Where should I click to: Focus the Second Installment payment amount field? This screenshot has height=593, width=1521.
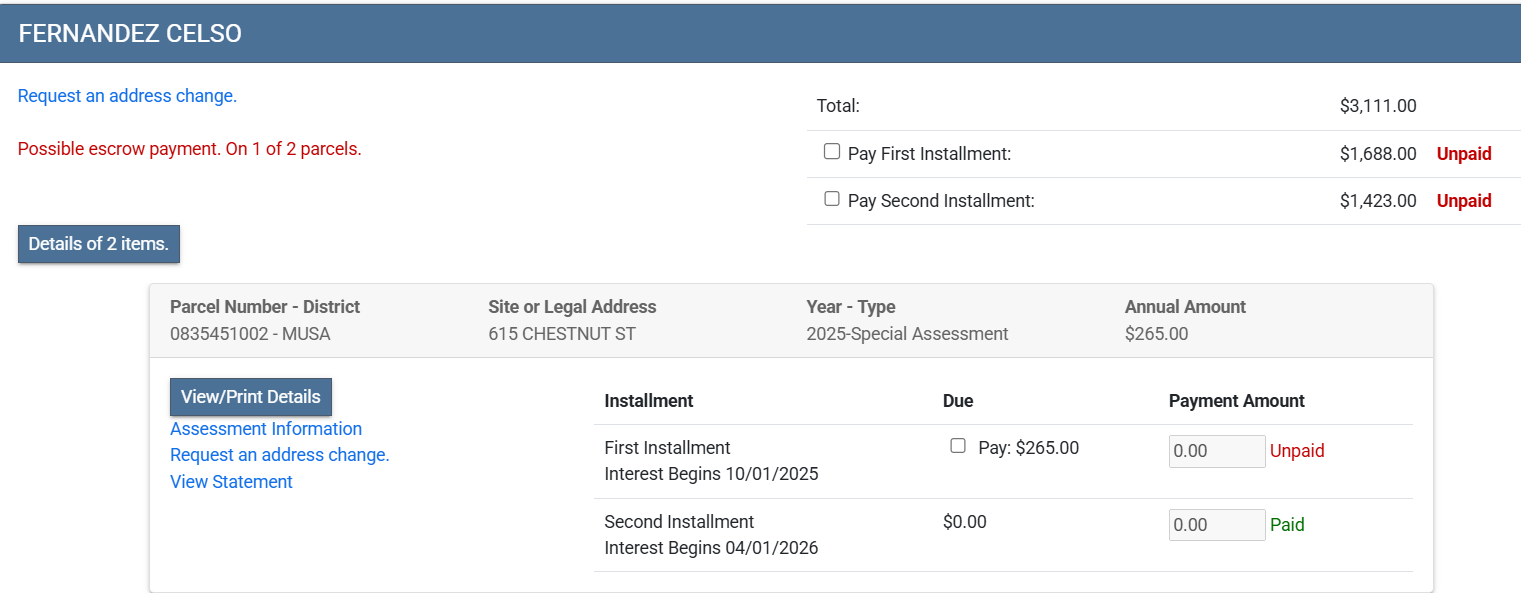pyautogui.click(x=1216, y=525)
